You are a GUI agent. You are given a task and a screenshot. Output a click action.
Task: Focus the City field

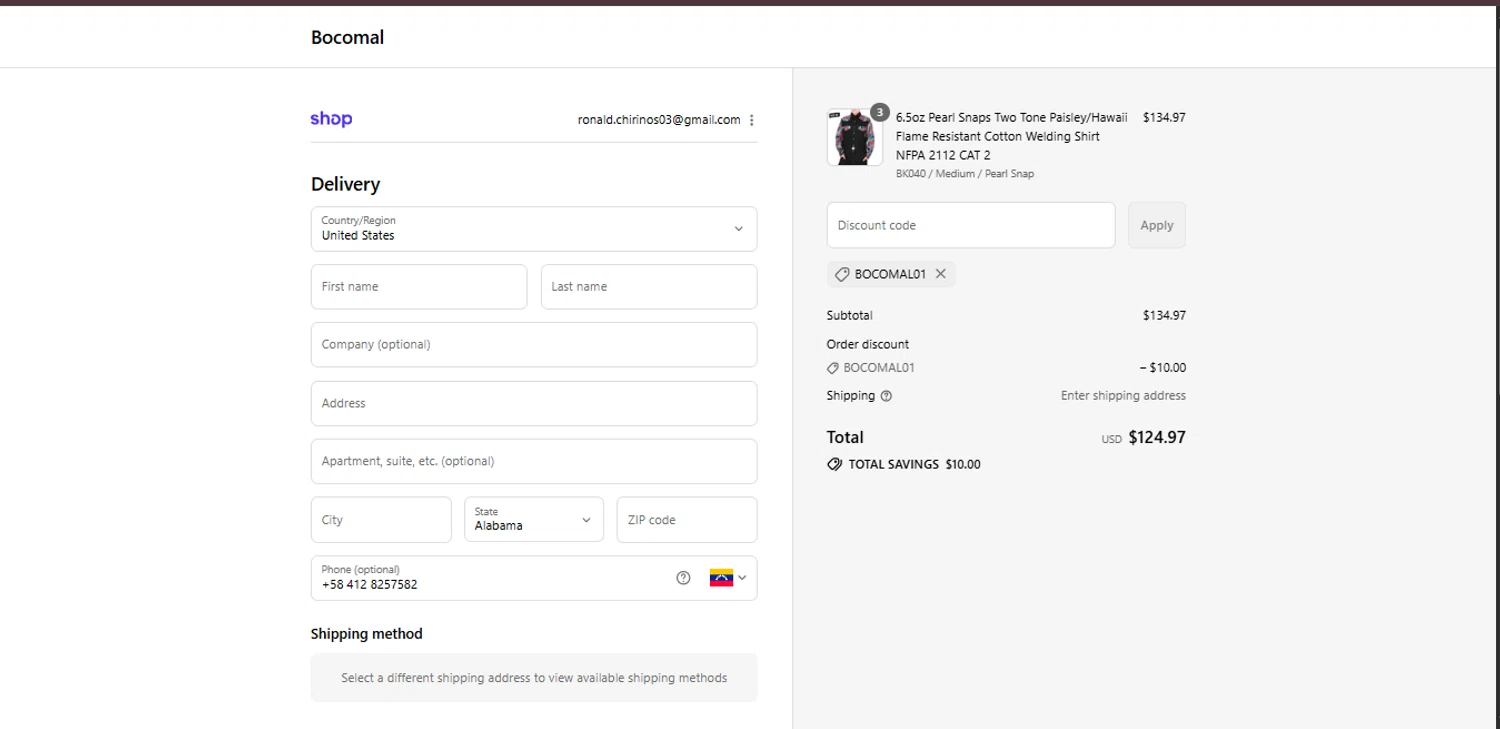(x=381, y=520)
